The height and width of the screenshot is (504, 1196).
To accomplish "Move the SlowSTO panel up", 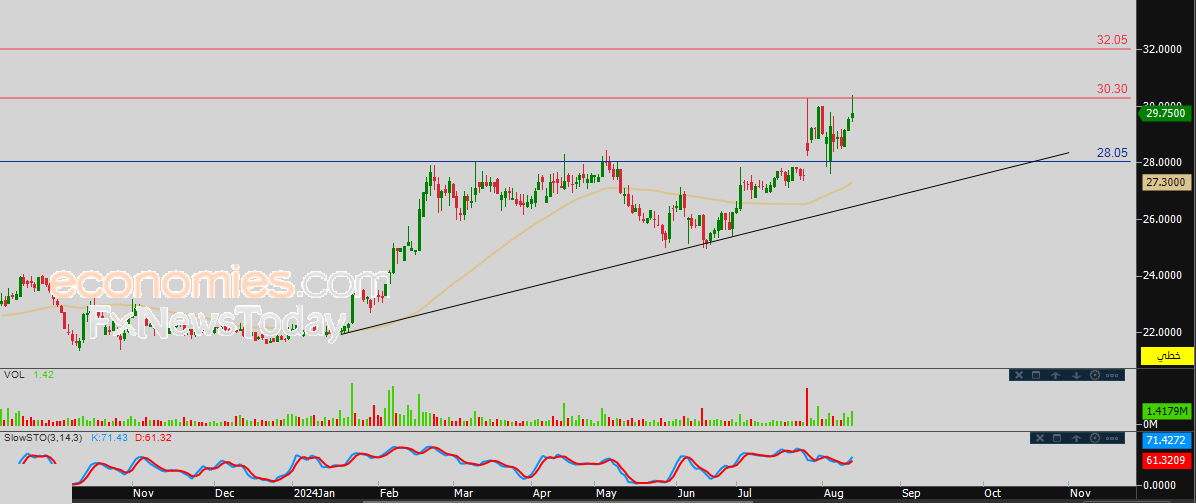I will click(1076, 438).
